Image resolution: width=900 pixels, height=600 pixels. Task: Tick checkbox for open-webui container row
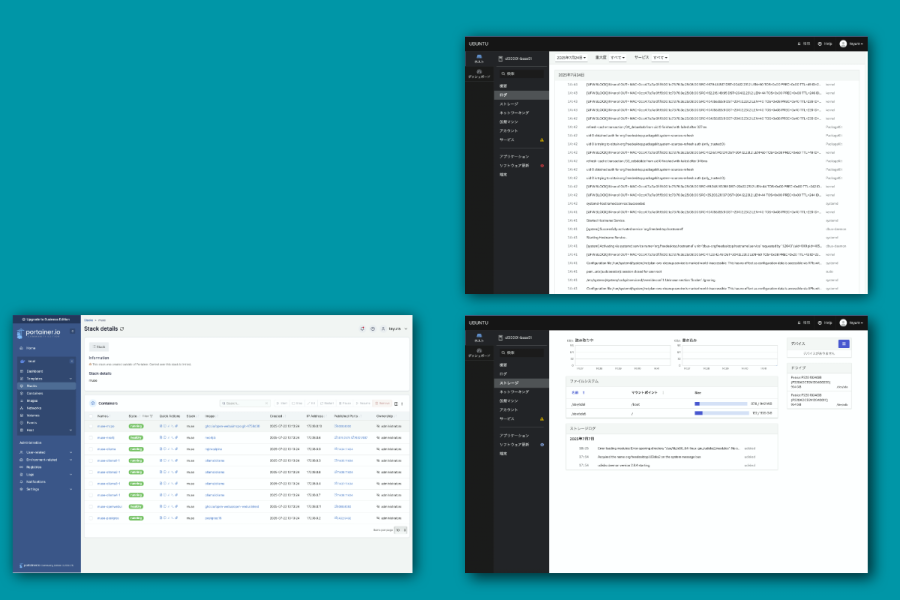point(91,506)
